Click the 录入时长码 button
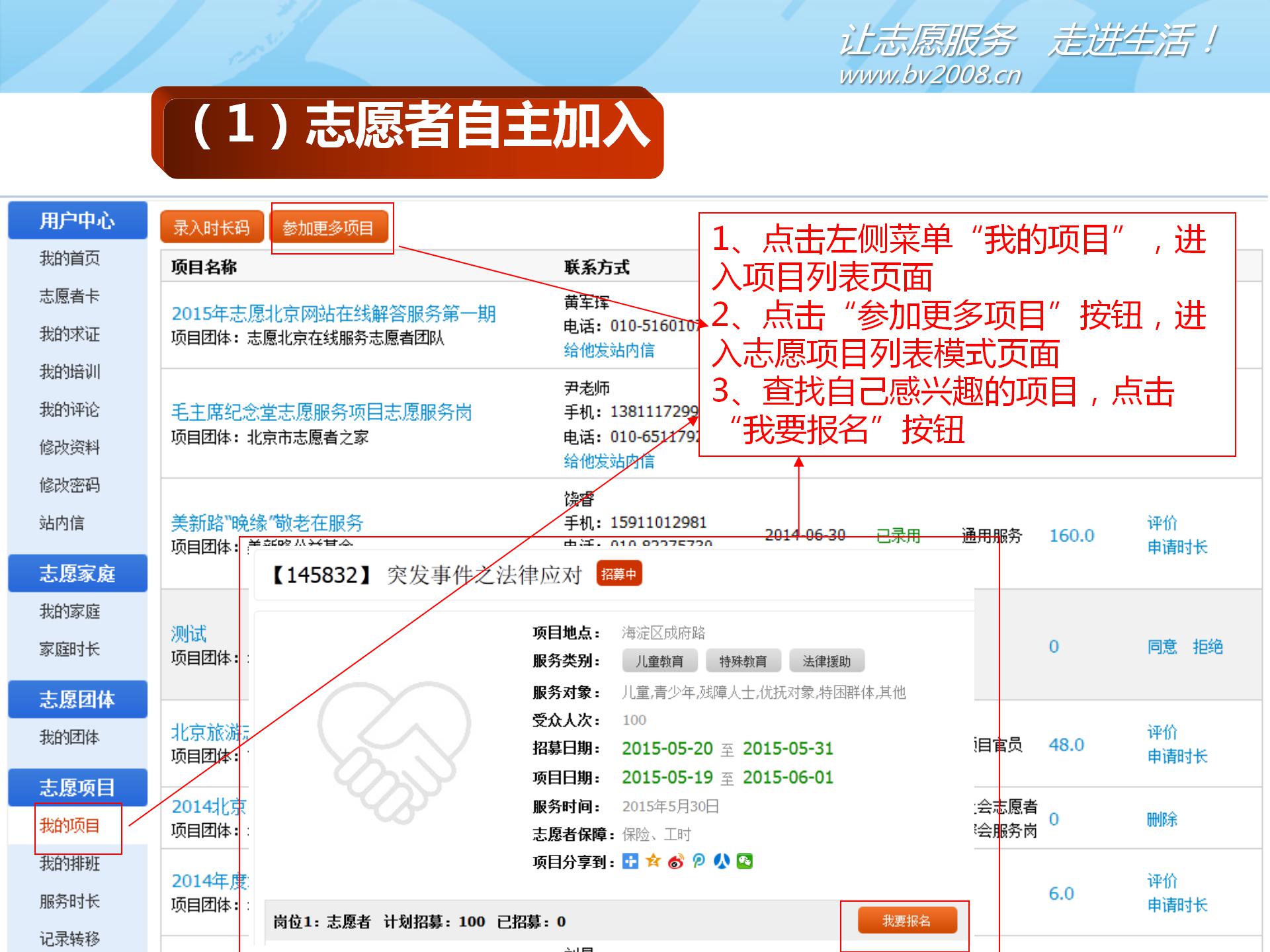This screenshot has width=1270, height=952. click(x=212, y=228)
